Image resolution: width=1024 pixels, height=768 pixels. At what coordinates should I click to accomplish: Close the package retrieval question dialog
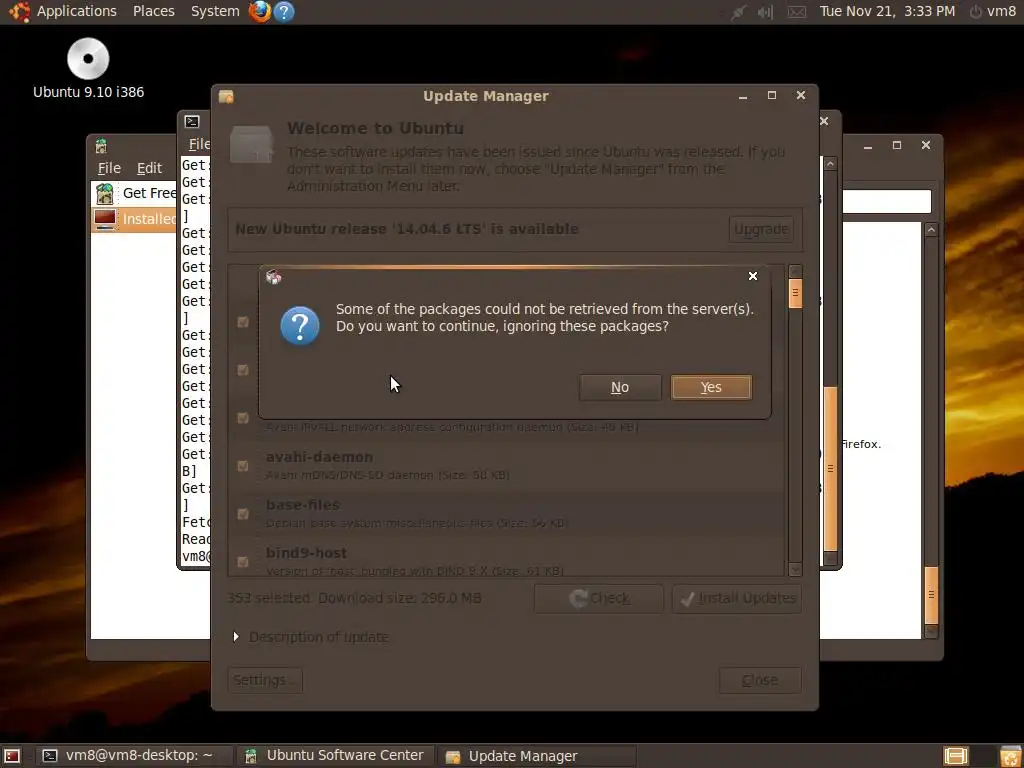tap(752, 276)
